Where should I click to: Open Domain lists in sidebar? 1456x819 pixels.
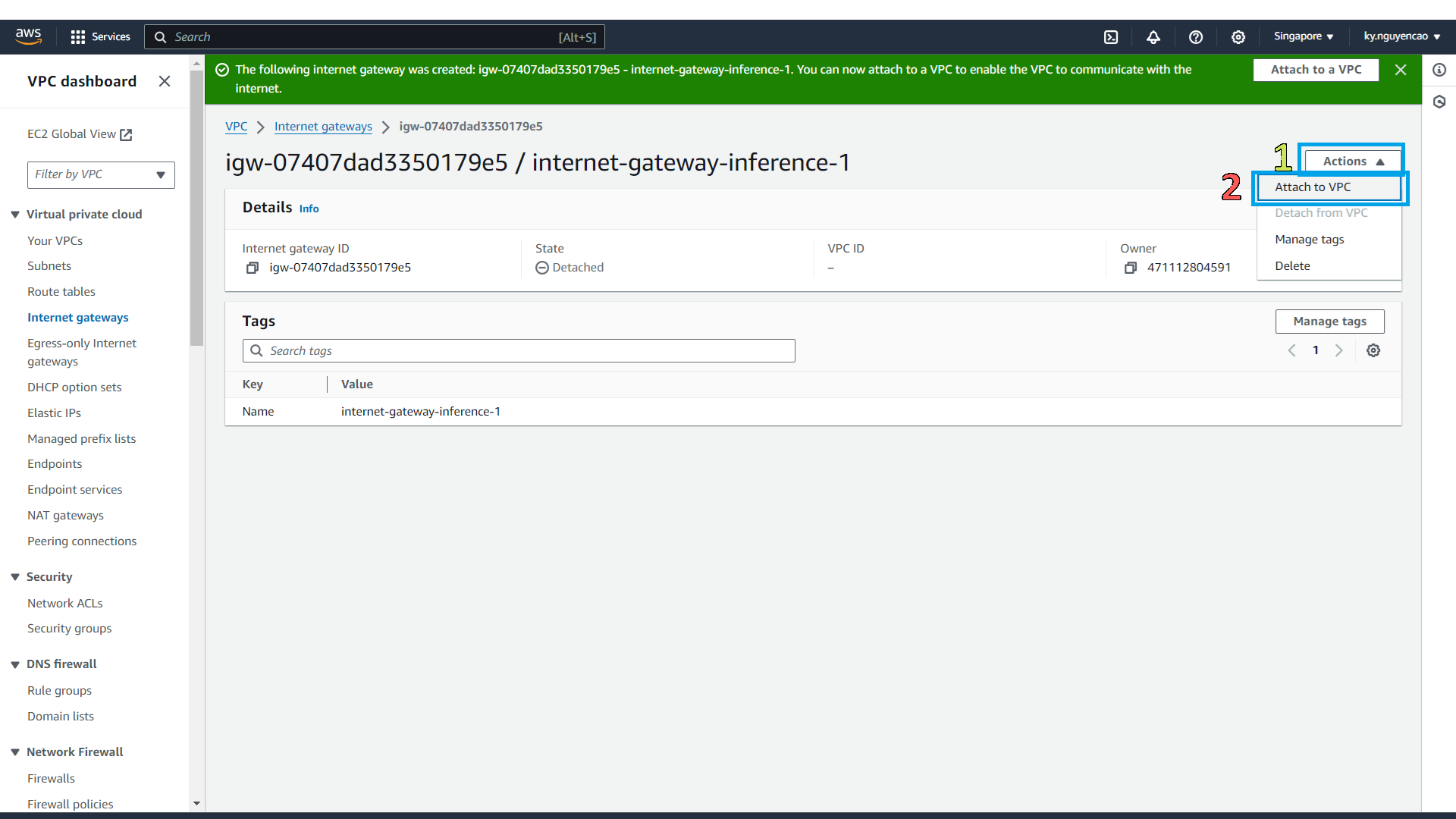point(61,717)
